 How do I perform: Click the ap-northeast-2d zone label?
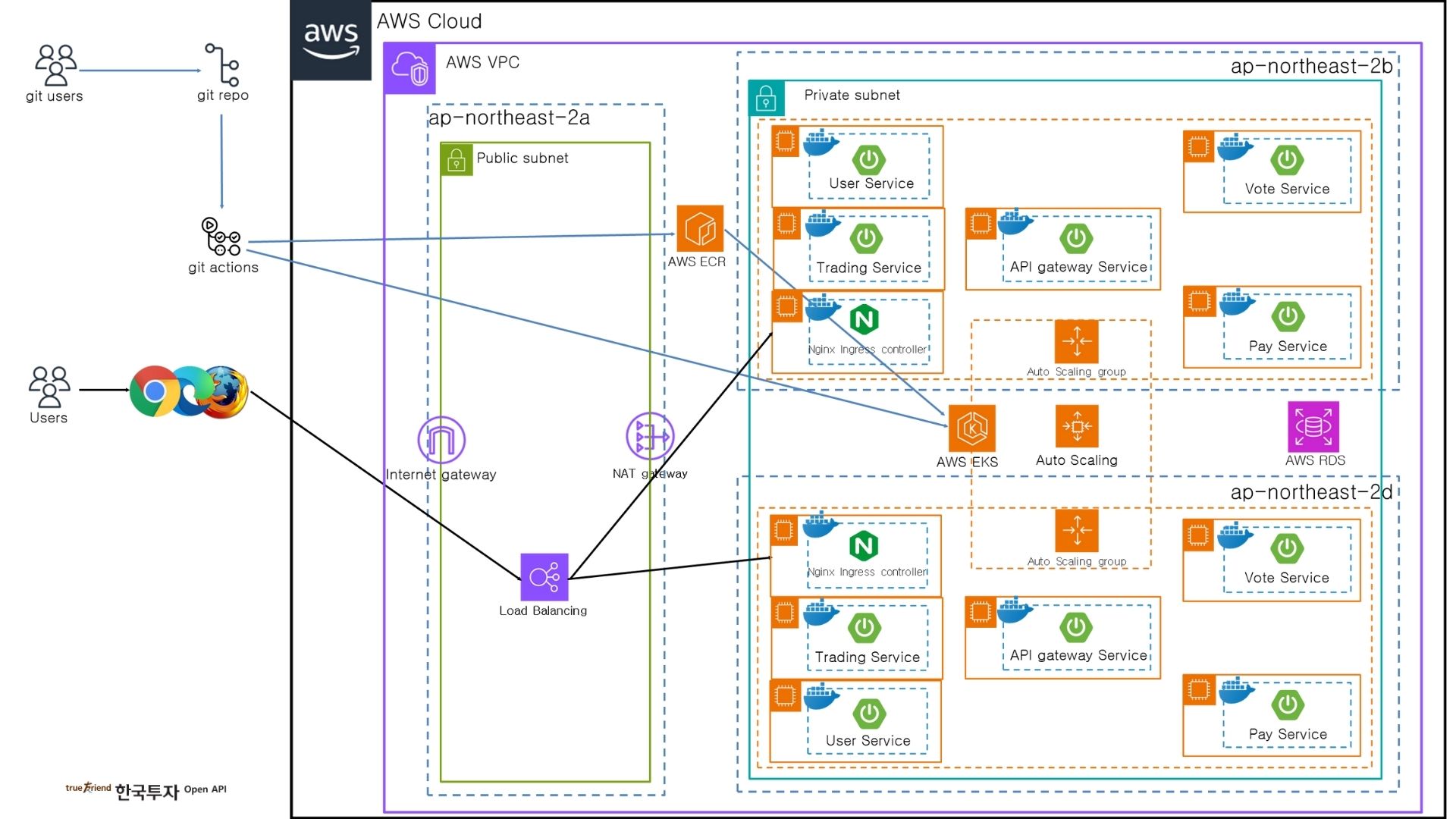coord(1310,492)
